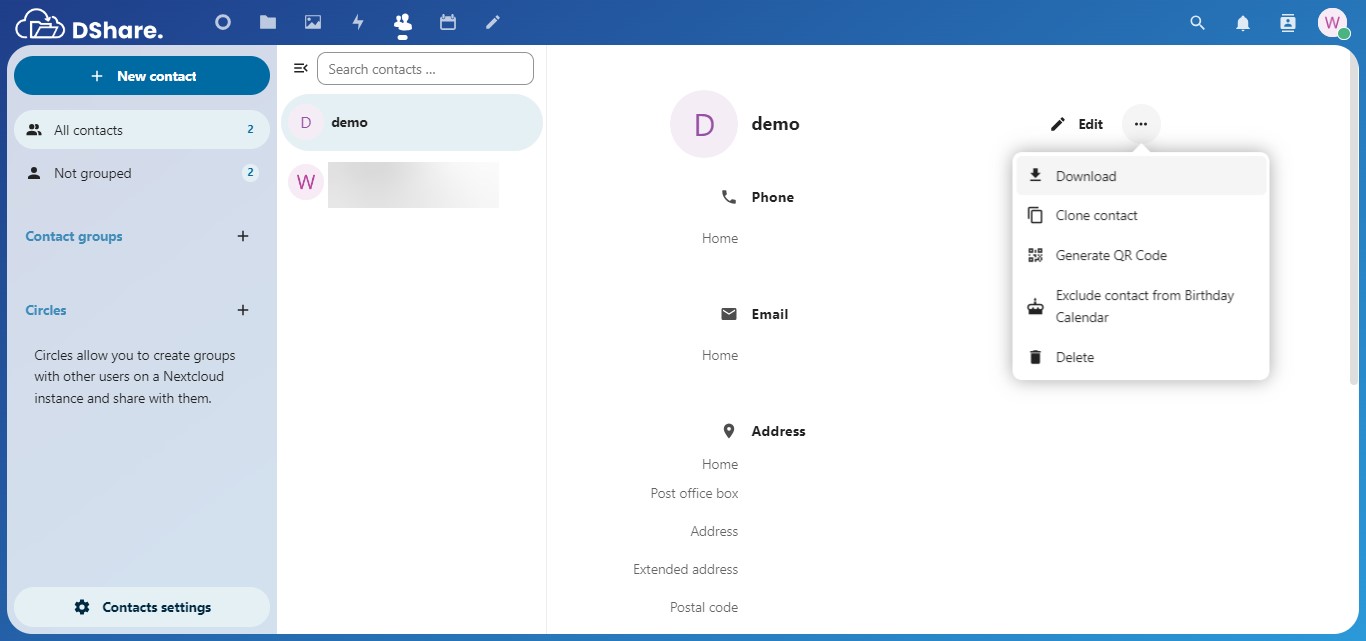The image size is (1366, 641).
Task: Open the Activity lightning bolt icon
Action: pyautogui.click(x=358, y=22)
